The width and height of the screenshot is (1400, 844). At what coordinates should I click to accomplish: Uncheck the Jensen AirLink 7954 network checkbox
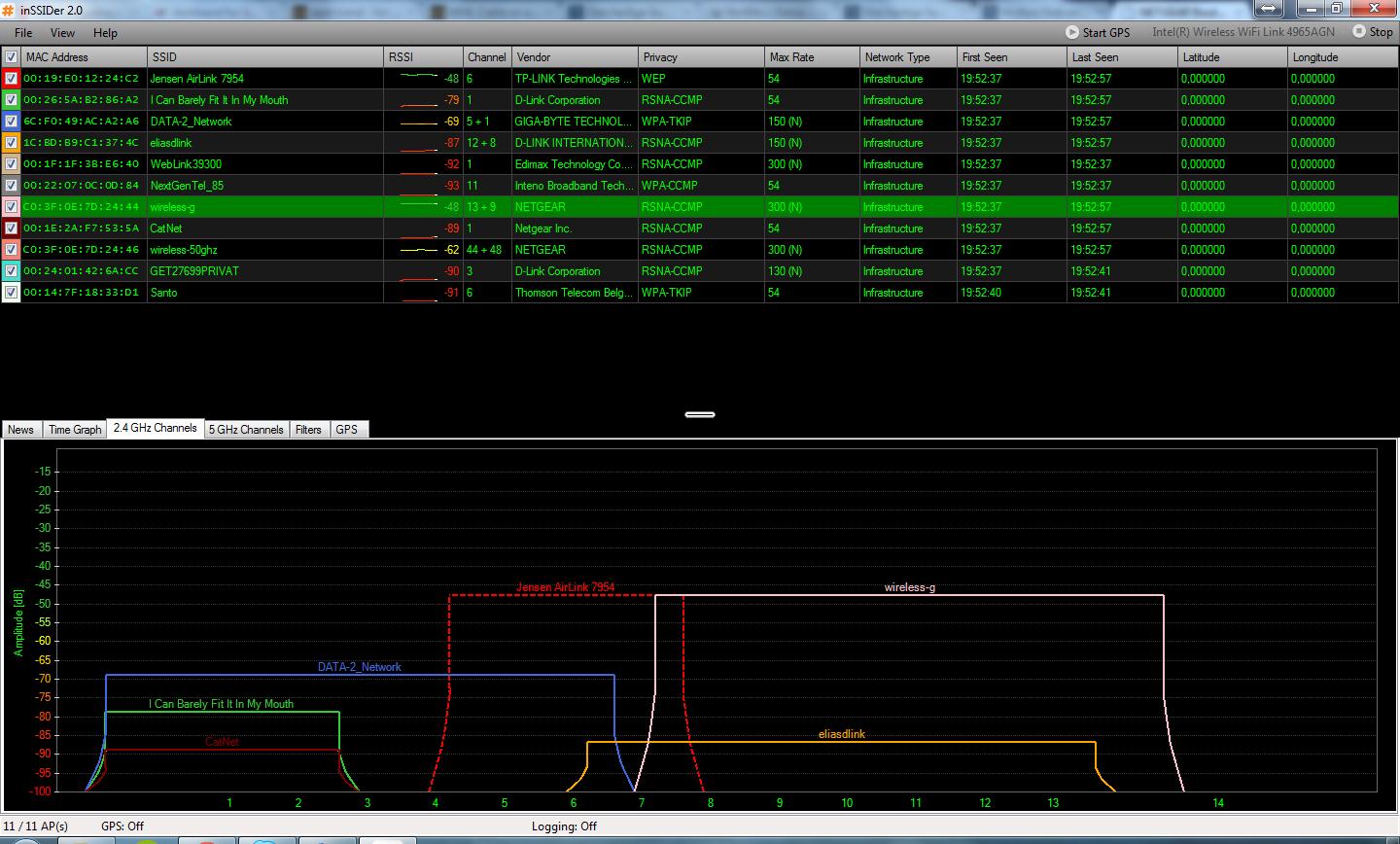11,79
